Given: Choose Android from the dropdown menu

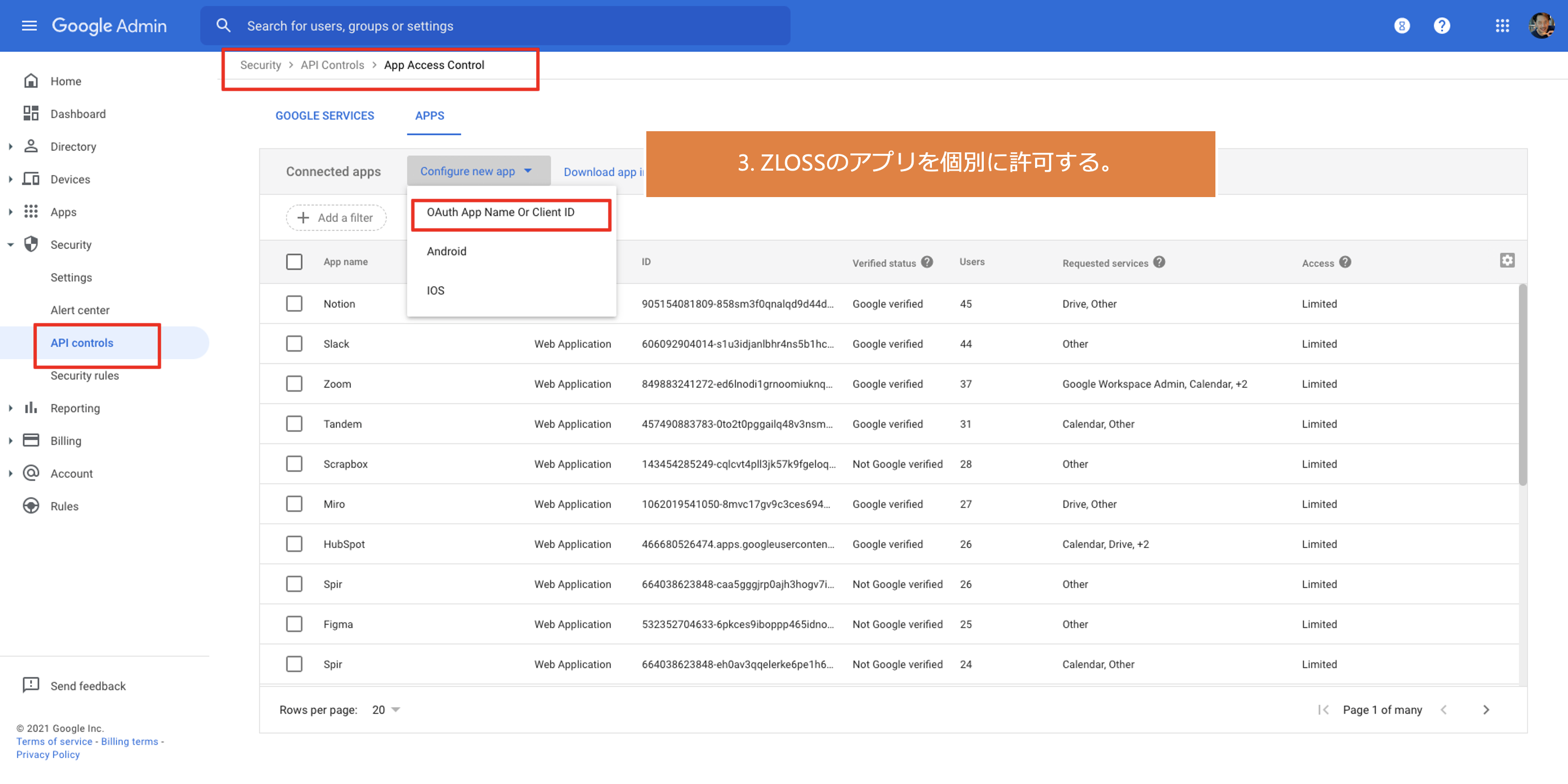Looking at the screenshot, I should point(511,252).
